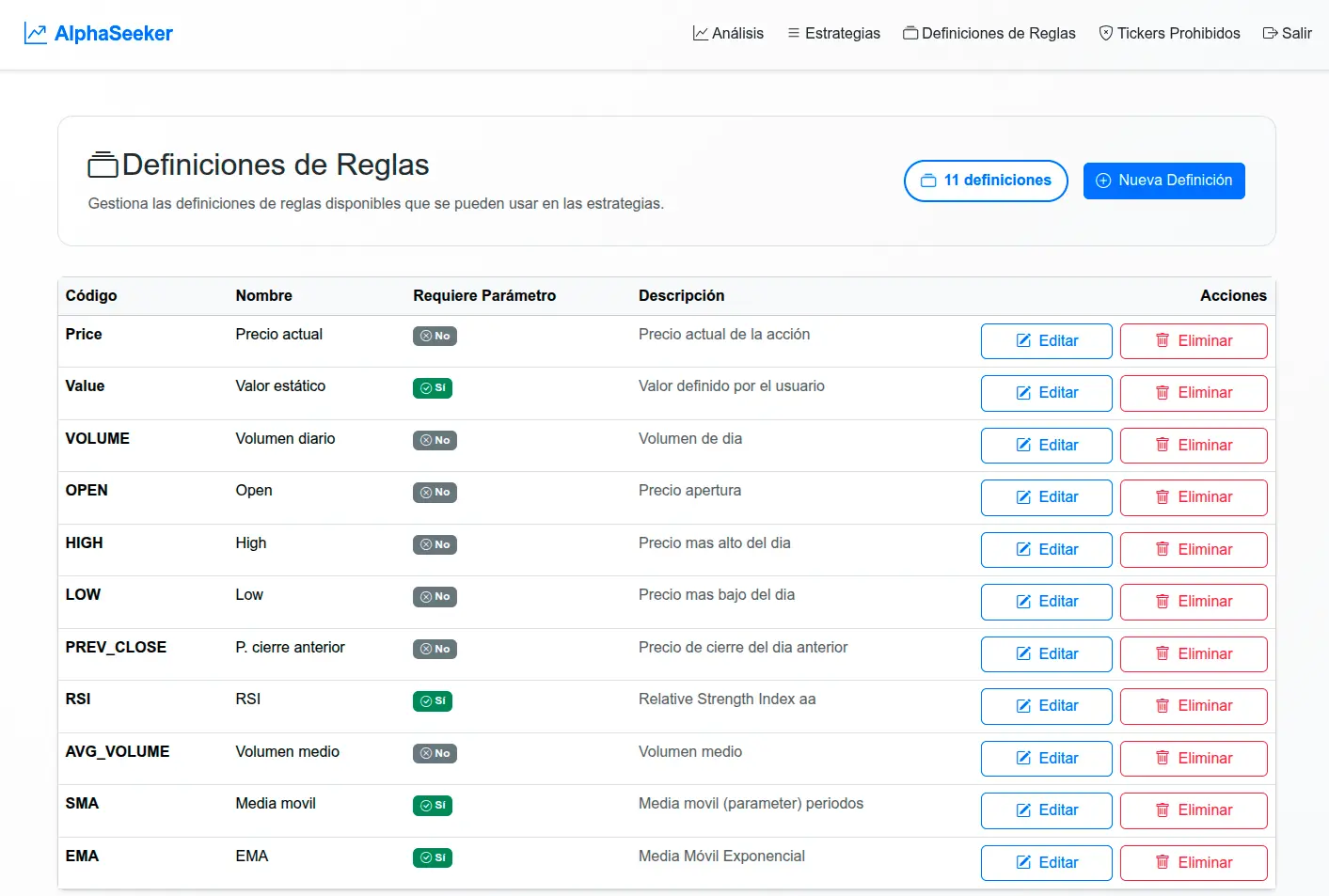
Task: Edit the VOLUME definition
Action: pyautogui.click(x=1047, y=446)
